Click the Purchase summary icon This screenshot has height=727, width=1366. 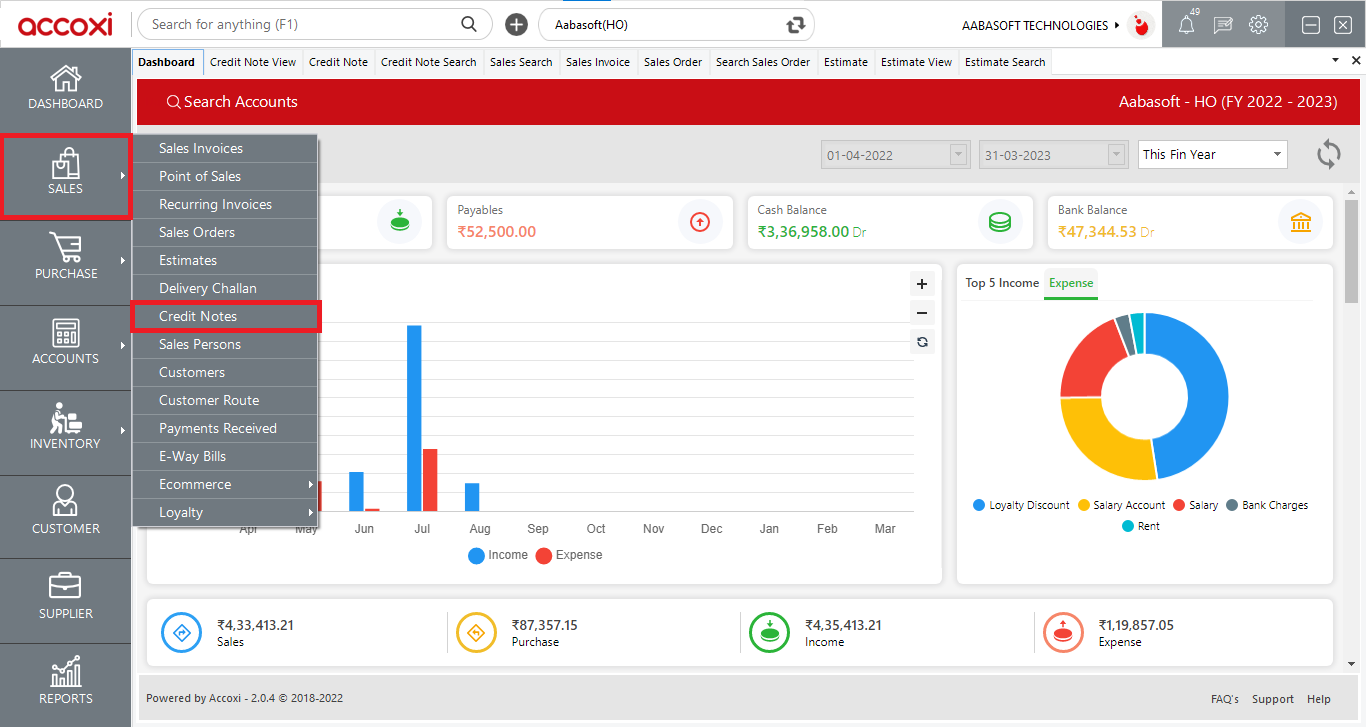[476, 632]
